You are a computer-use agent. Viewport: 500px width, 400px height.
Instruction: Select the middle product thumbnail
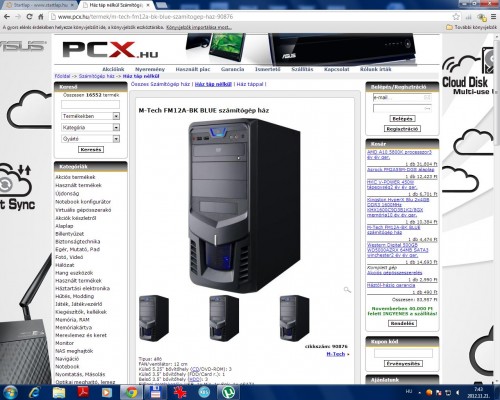pos(224,318)
